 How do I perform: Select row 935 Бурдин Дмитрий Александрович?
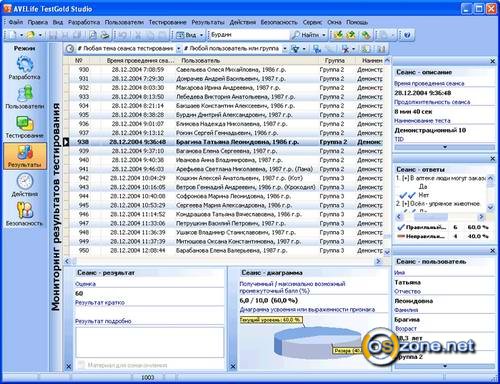226,115
